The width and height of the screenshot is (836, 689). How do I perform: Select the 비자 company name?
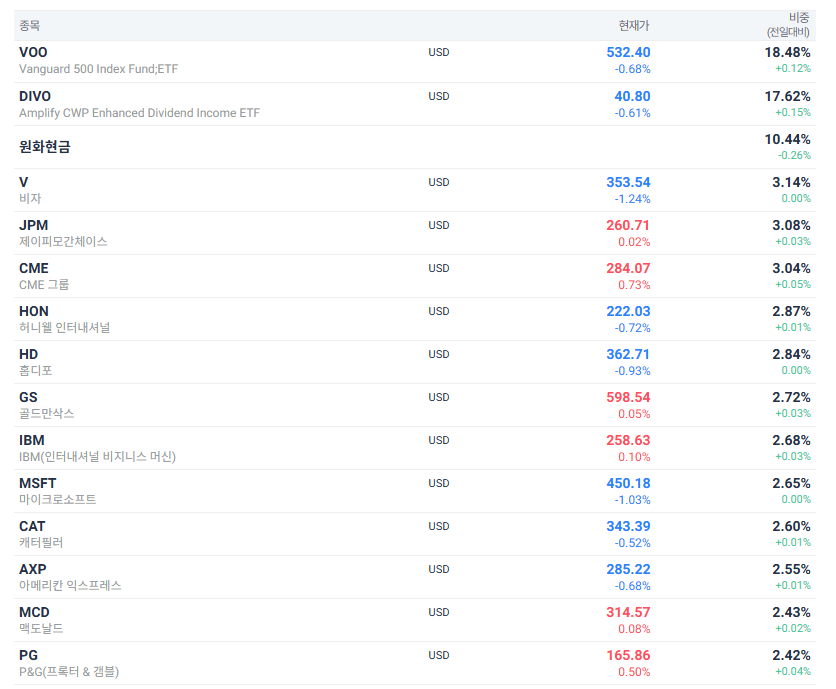pyautogui.click(x=30, y=198)
